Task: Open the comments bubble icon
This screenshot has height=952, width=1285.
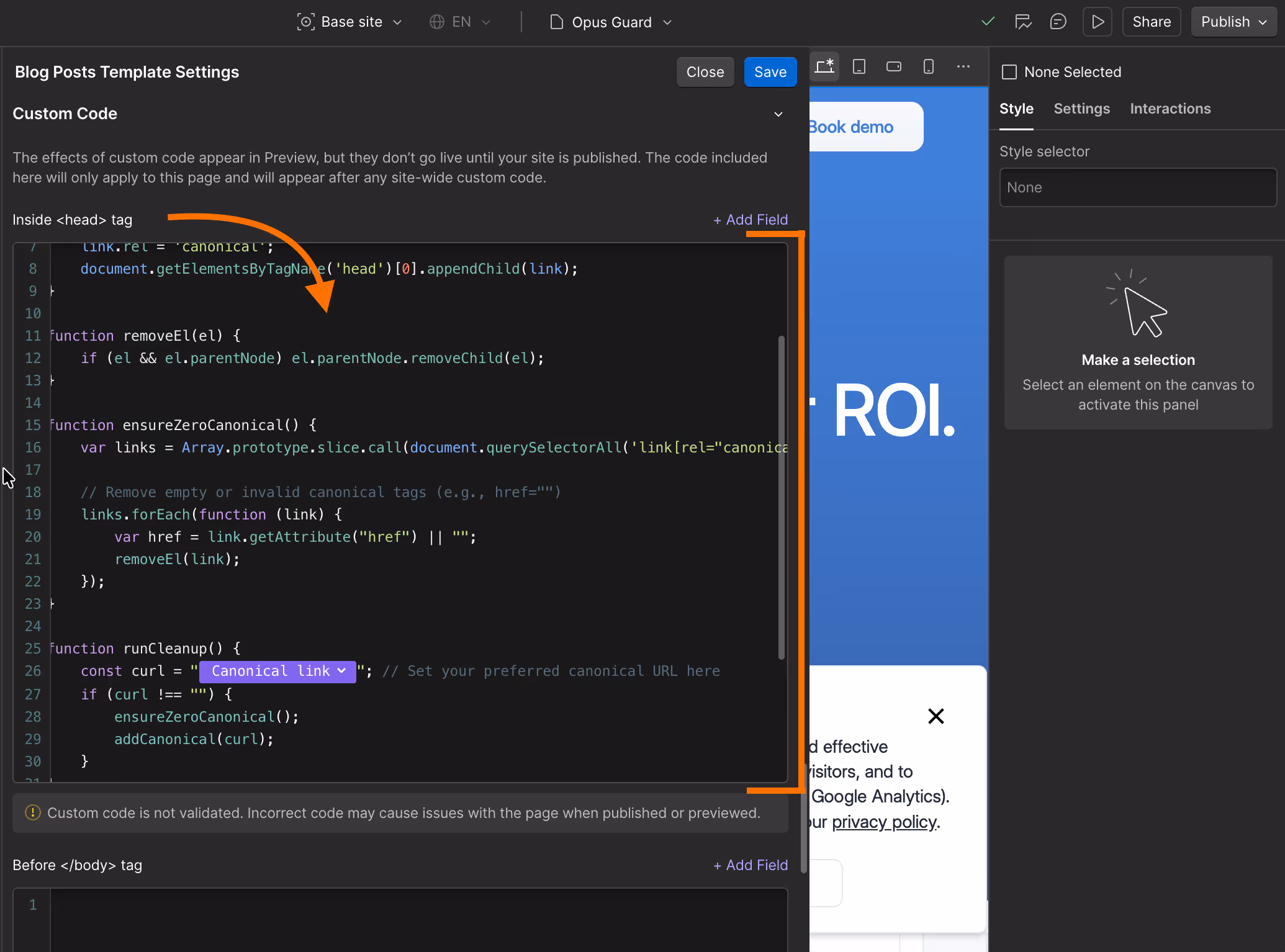Action: point(1058,22)
